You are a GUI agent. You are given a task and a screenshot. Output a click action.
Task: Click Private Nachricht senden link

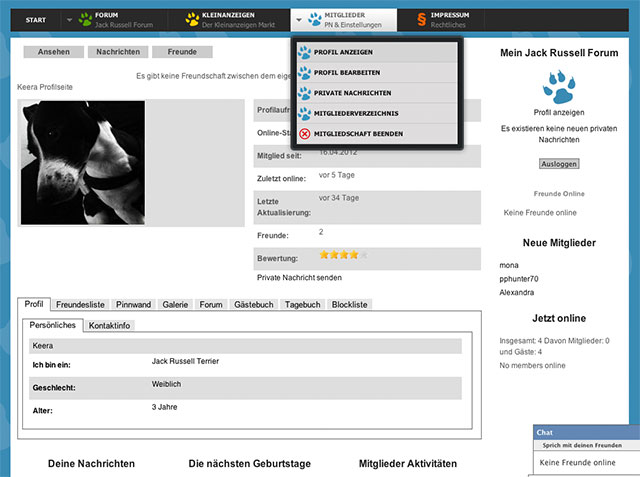tap(299, 277)
